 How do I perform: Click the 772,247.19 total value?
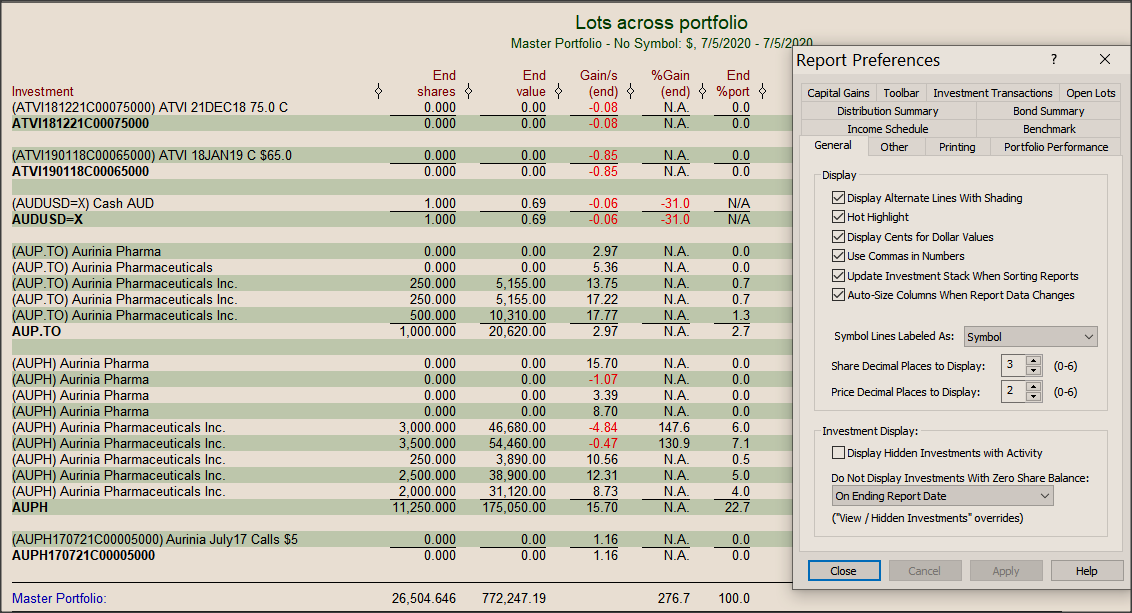514,599
